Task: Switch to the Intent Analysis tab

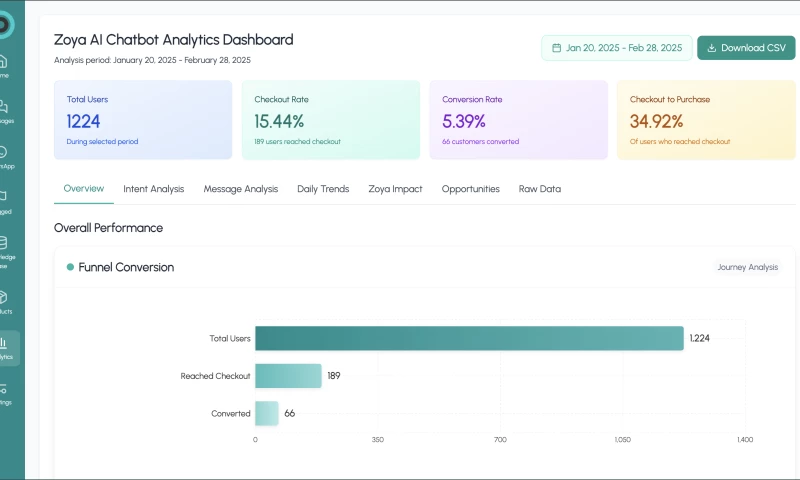Action: (154, 189)
